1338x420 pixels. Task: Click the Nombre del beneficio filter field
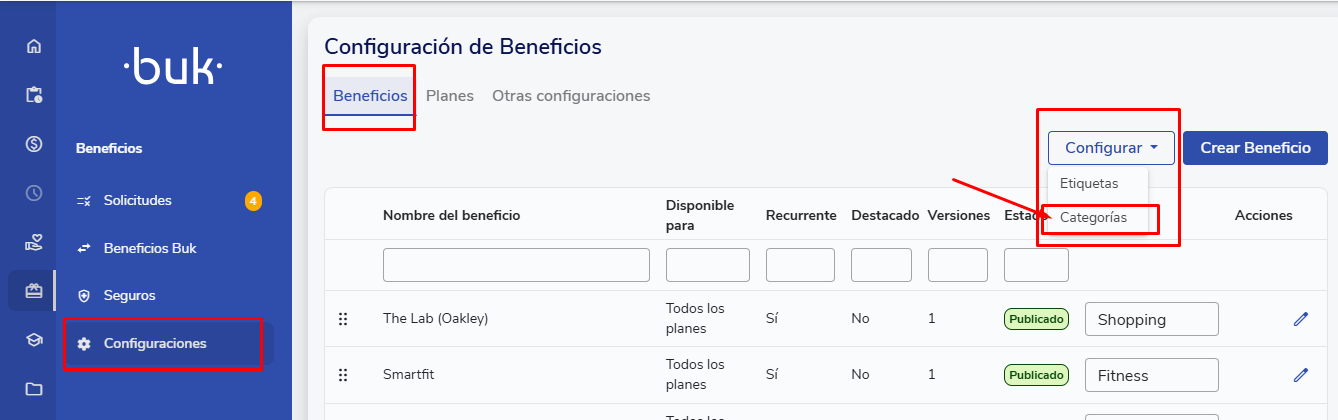click(516, 265)
